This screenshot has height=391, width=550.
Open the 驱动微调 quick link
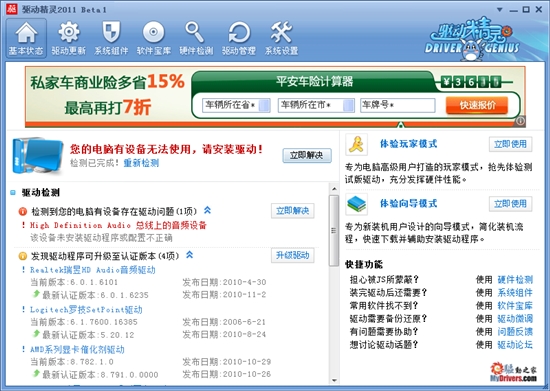click(x=515, y=318)
